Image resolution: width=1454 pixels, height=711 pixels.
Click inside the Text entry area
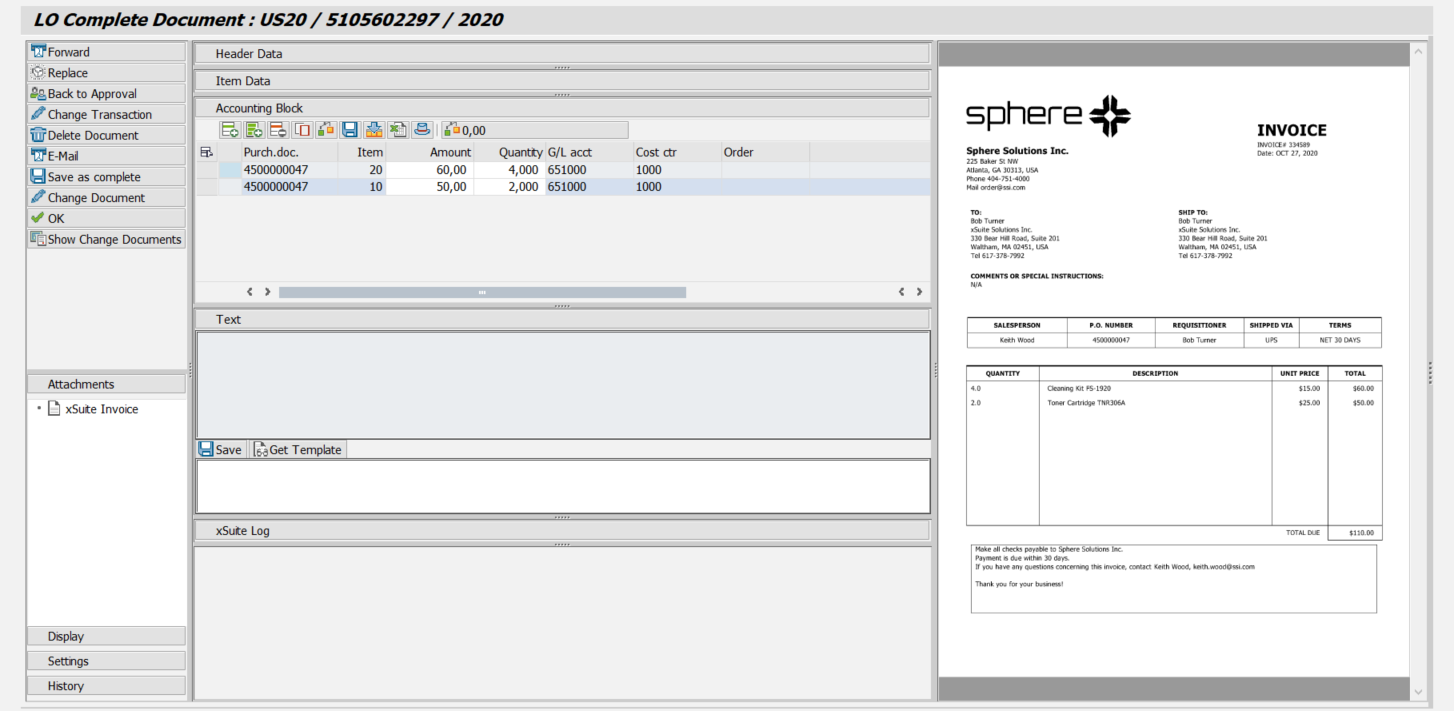pos(563,385)
